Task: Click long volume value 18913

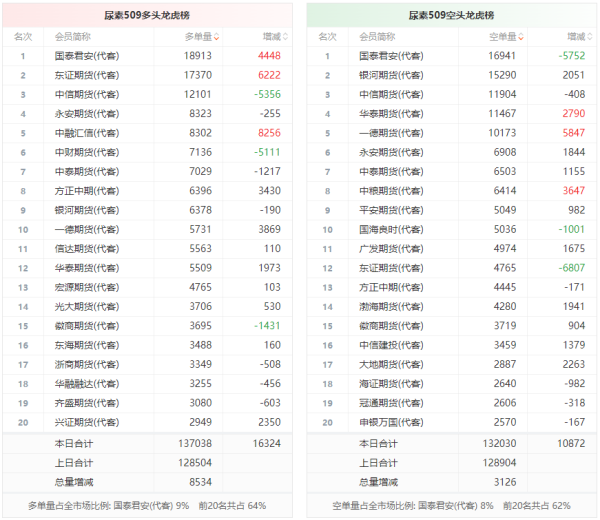Action: click(197, 56)
